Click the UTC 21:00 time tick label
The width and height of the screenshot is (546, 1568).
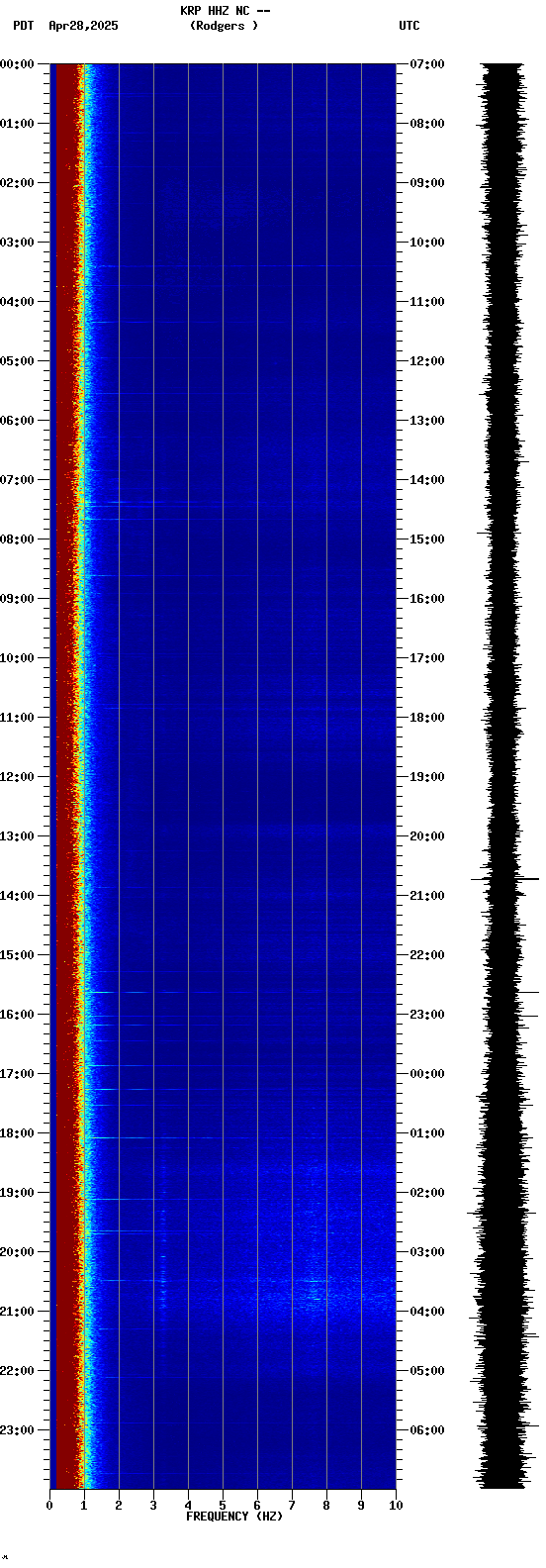(427, 896)
